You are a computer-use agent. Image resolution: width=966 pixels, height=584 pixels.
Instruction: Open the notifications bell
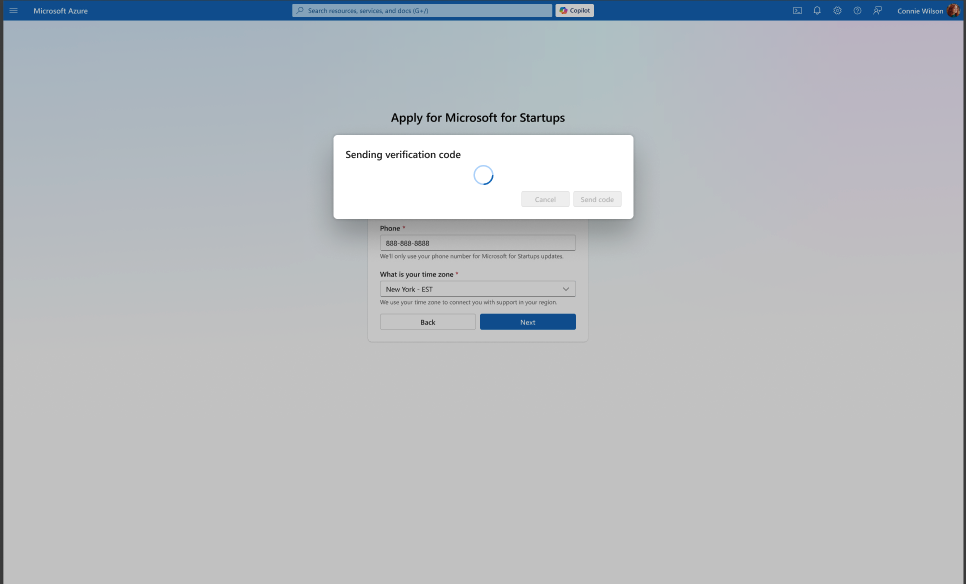(x=817, y=10)
